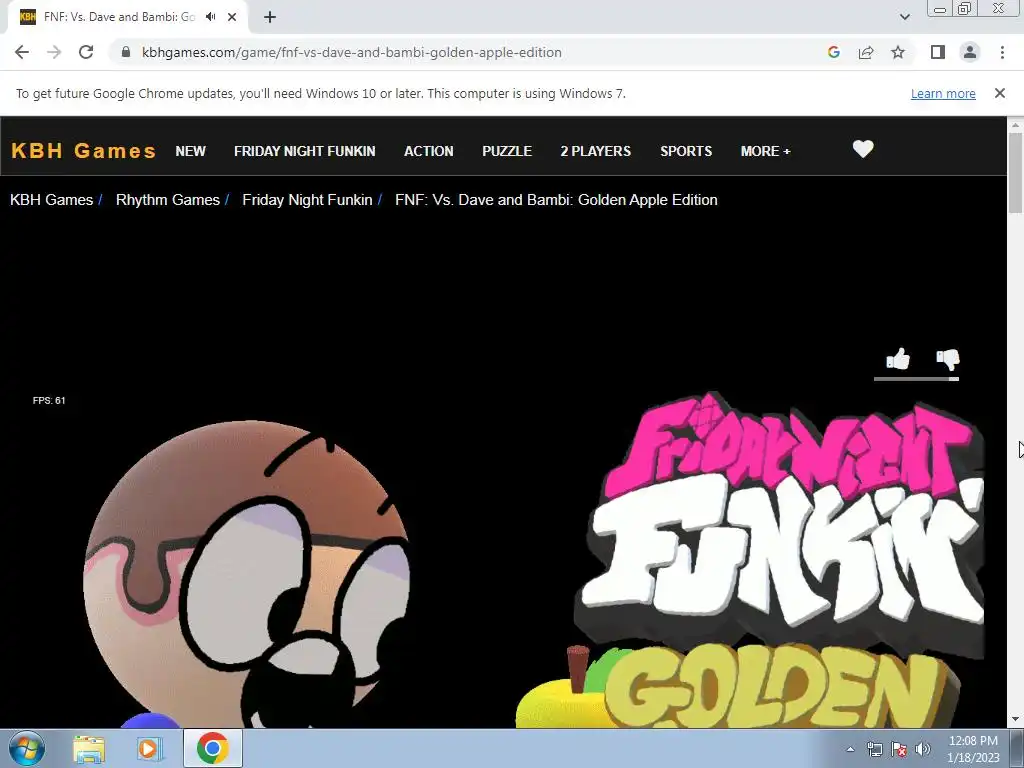The height and width of the screenshot is (768, 1024).
Task: Expand tab search chevron
Action: [904, 17]
